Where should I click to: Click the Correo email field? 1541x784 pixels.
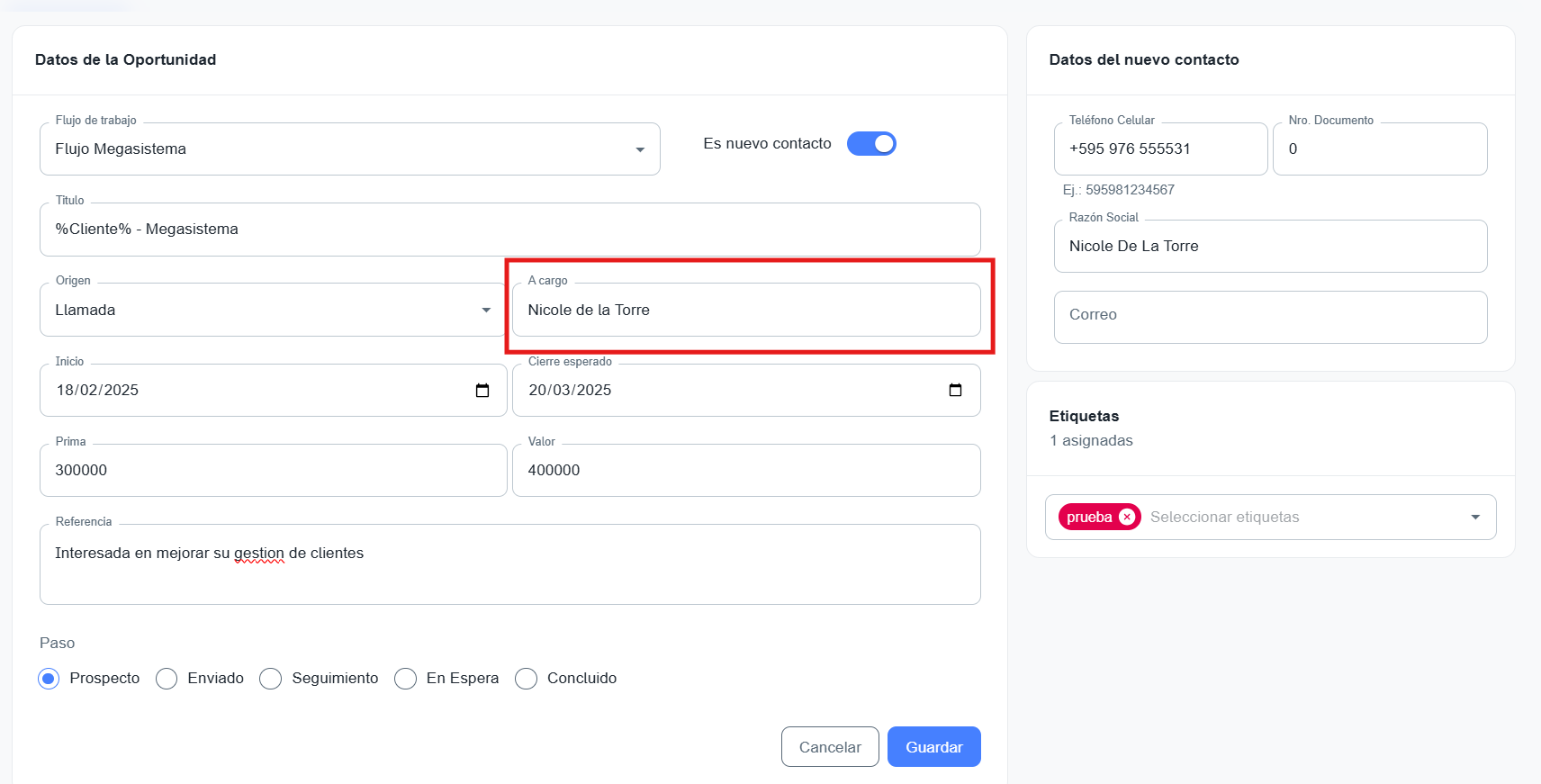1269,317
